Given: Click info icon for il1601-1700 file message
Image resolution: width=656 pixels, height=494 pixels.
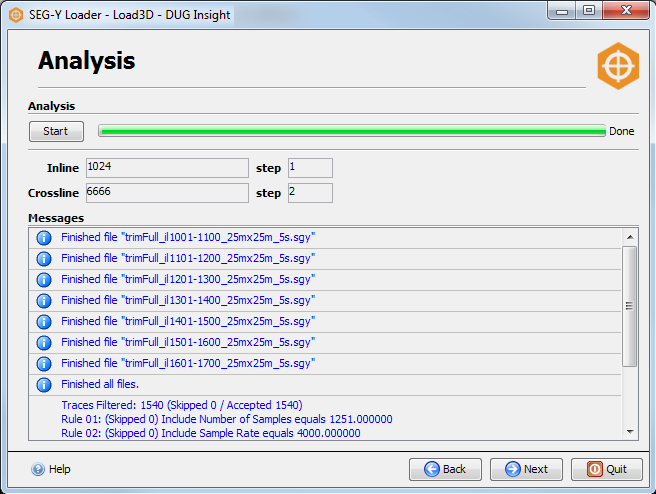Looking at the screenshot, I should point(44,363).
